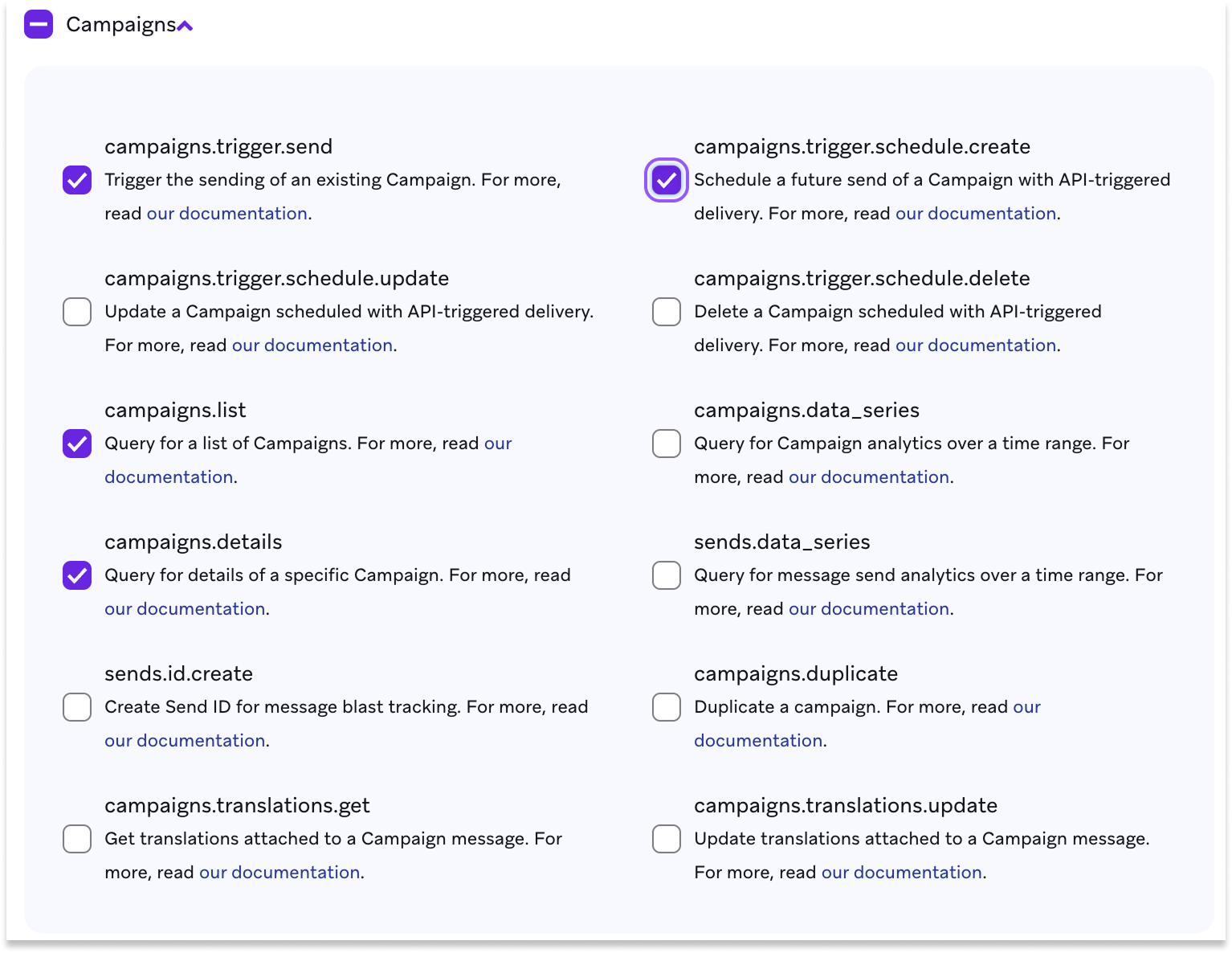The width and height of the screenshot is (1232, 953).
Task: Enable sends.data_series analytics permission
Action: click(666, 575)
